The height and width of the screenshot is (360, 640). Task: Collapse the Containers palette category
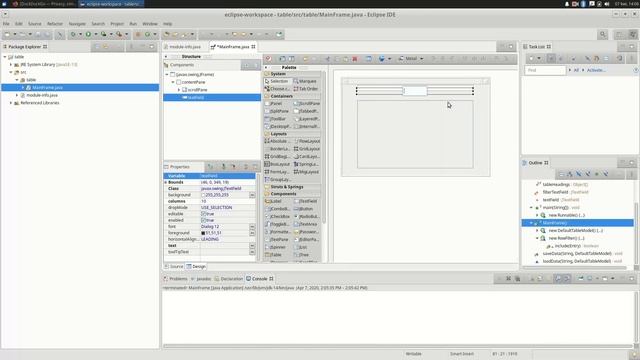(282, 96)
